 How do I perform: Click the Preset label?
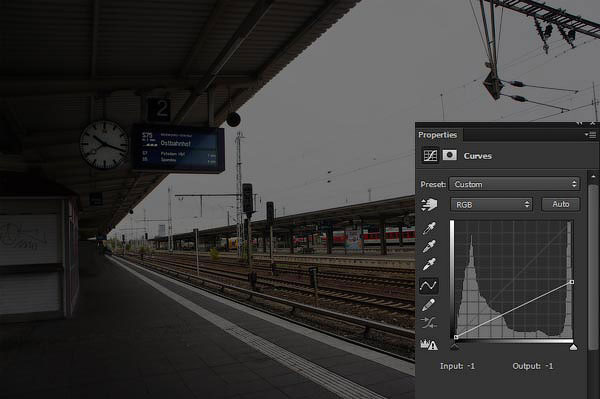pyautogui.click(x=433, y=184)
